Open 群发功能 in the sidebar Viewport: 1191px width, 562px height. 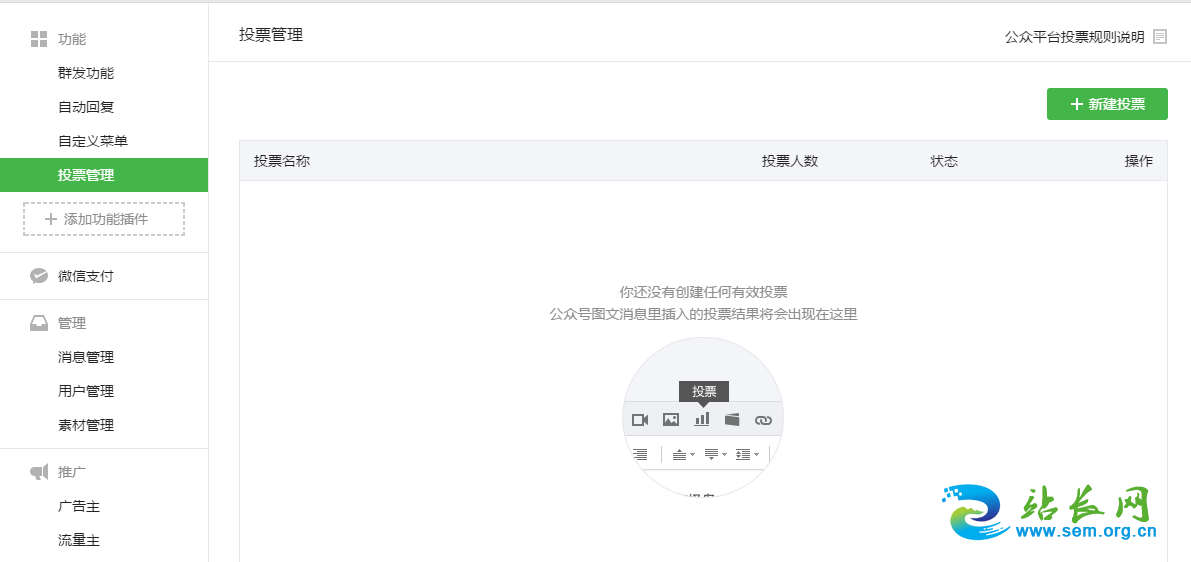(86, 73)
